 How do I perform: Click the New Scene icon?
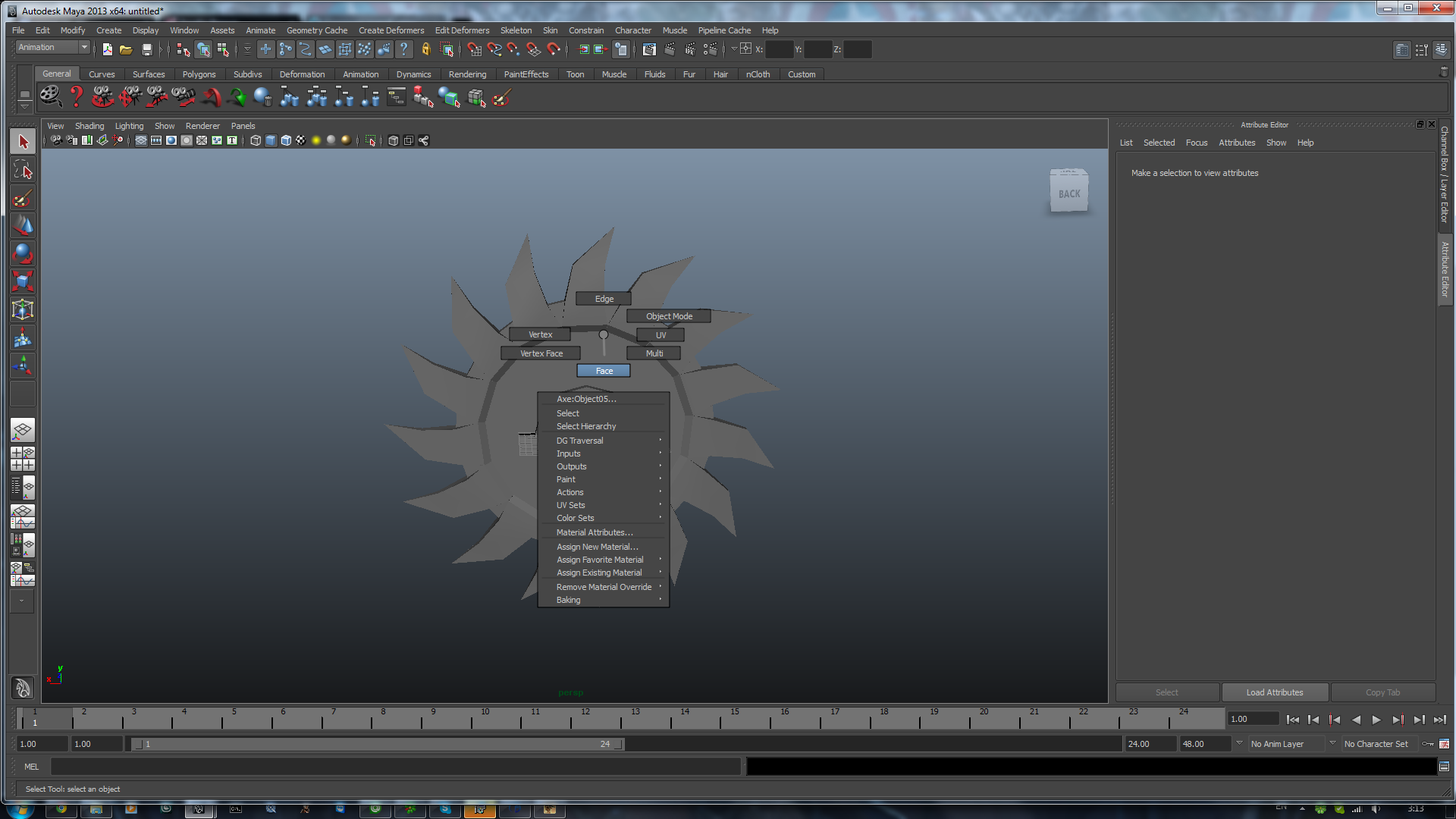[107, 49]
